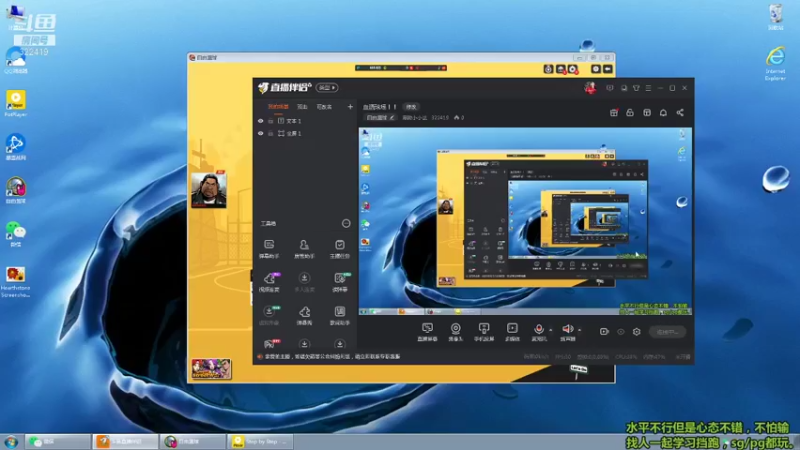
Task: Click the live preview canvas
Action: click(x=525, y=221)
